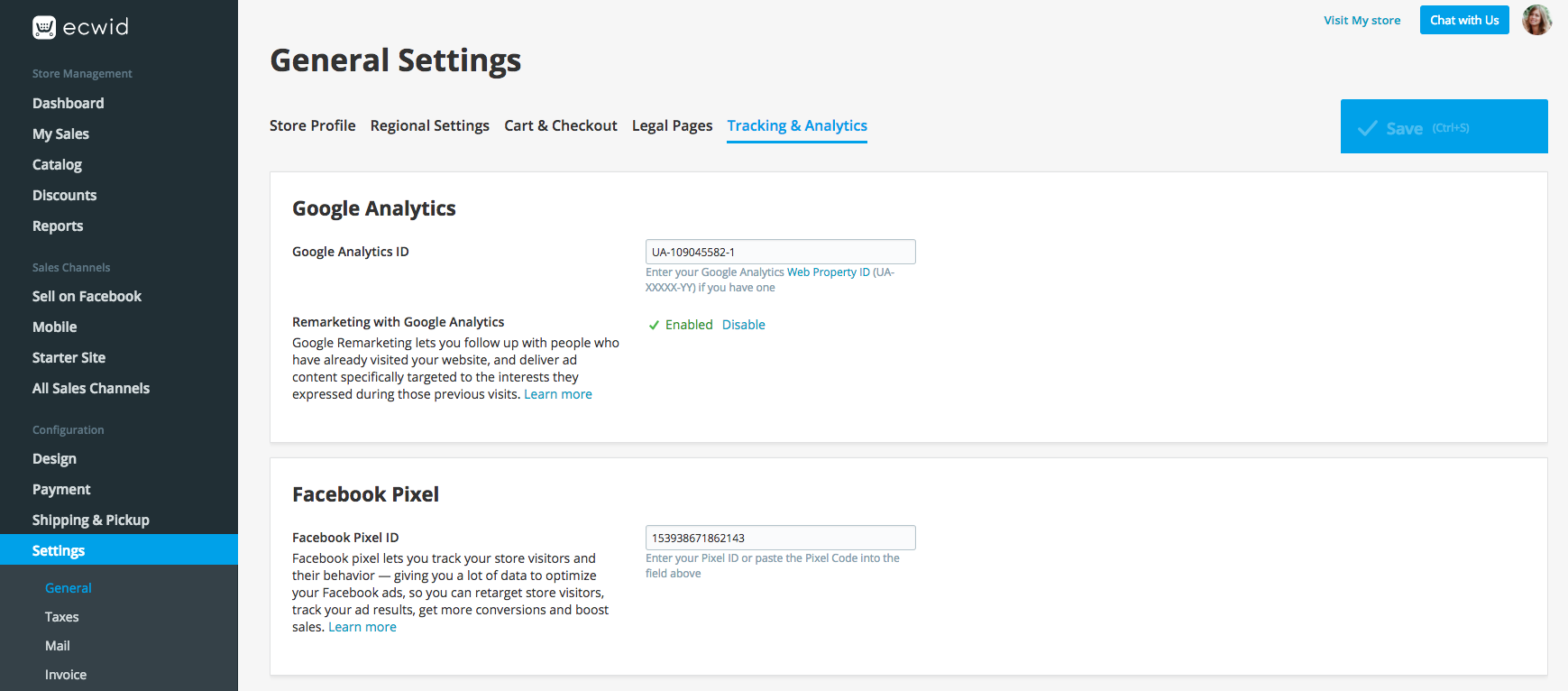The image size is (1568, 691).
Task: Click the Facebook Pixel section heading
Action: [x=366, y=494]
